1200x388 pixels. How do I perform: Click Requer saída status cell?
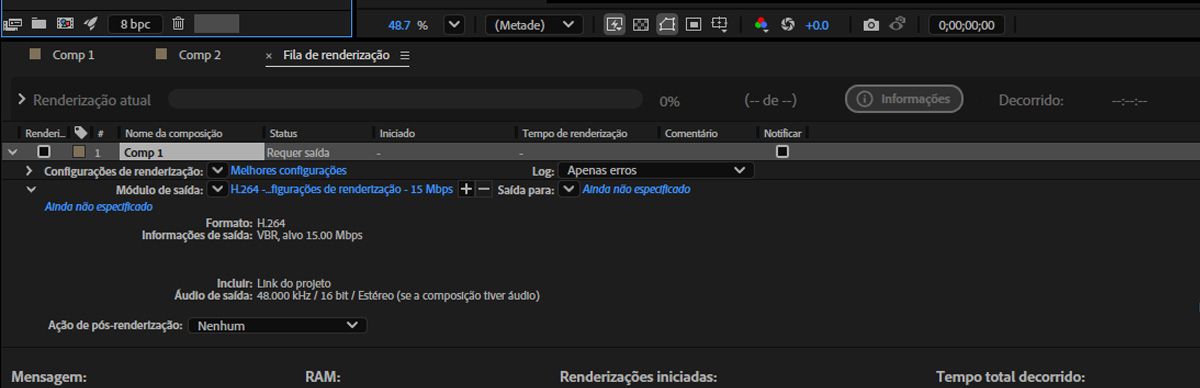point(299,153)
